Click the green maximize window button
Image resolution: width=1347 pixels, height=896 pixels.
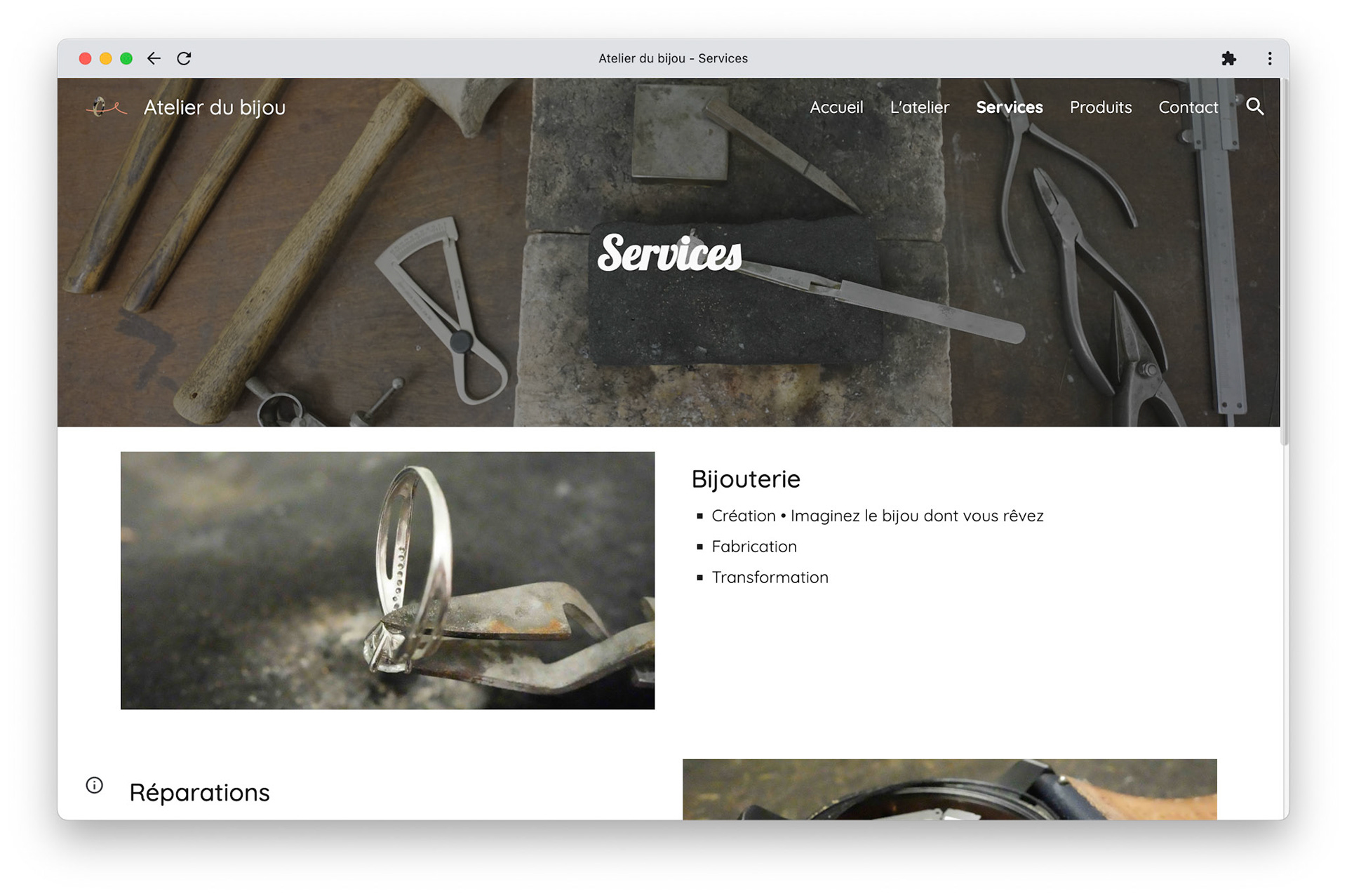tap(126, 58)
